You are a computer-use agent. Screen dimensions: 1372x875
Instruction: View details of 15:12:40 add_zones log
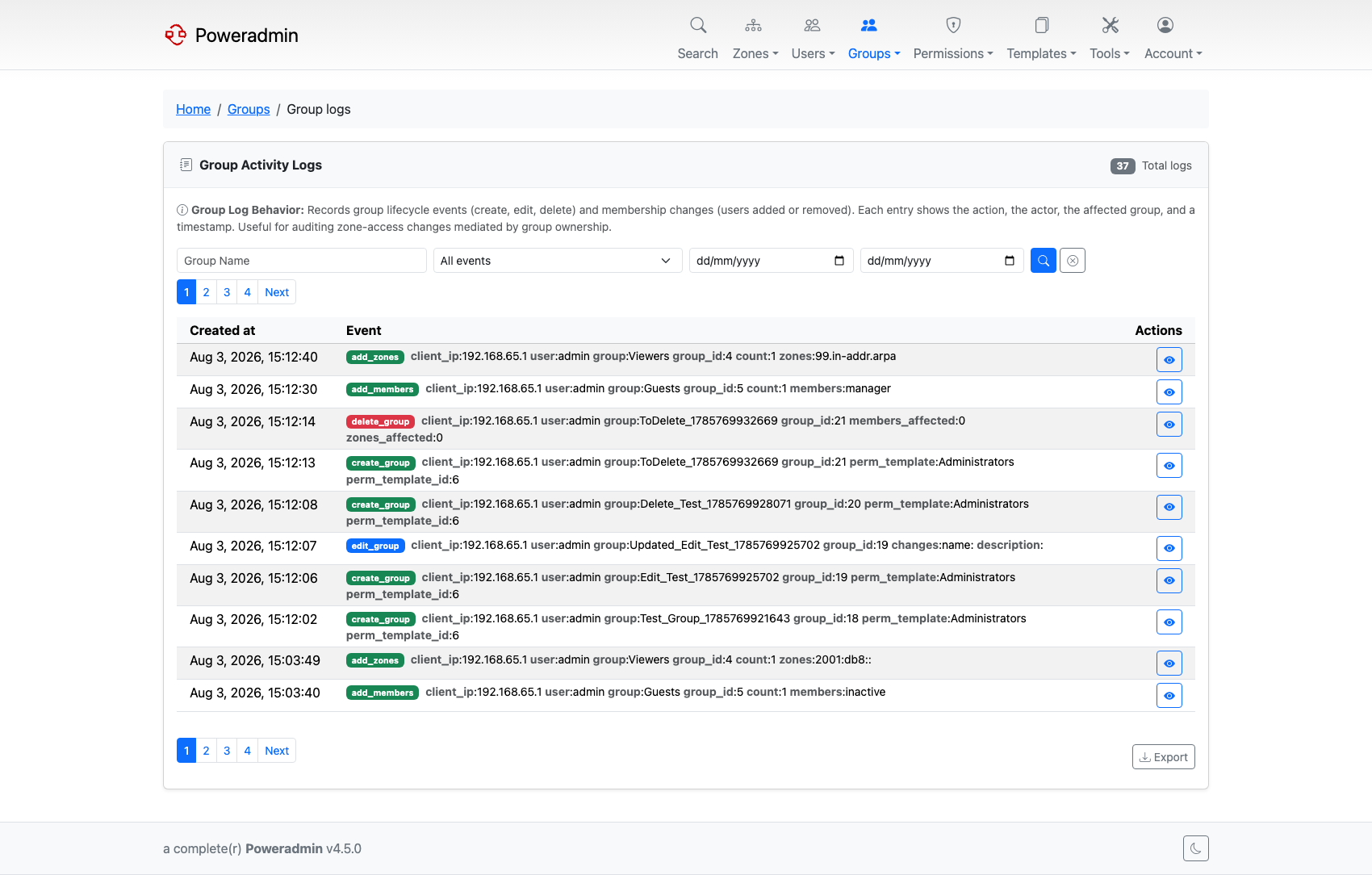[x=1169, y=359]
